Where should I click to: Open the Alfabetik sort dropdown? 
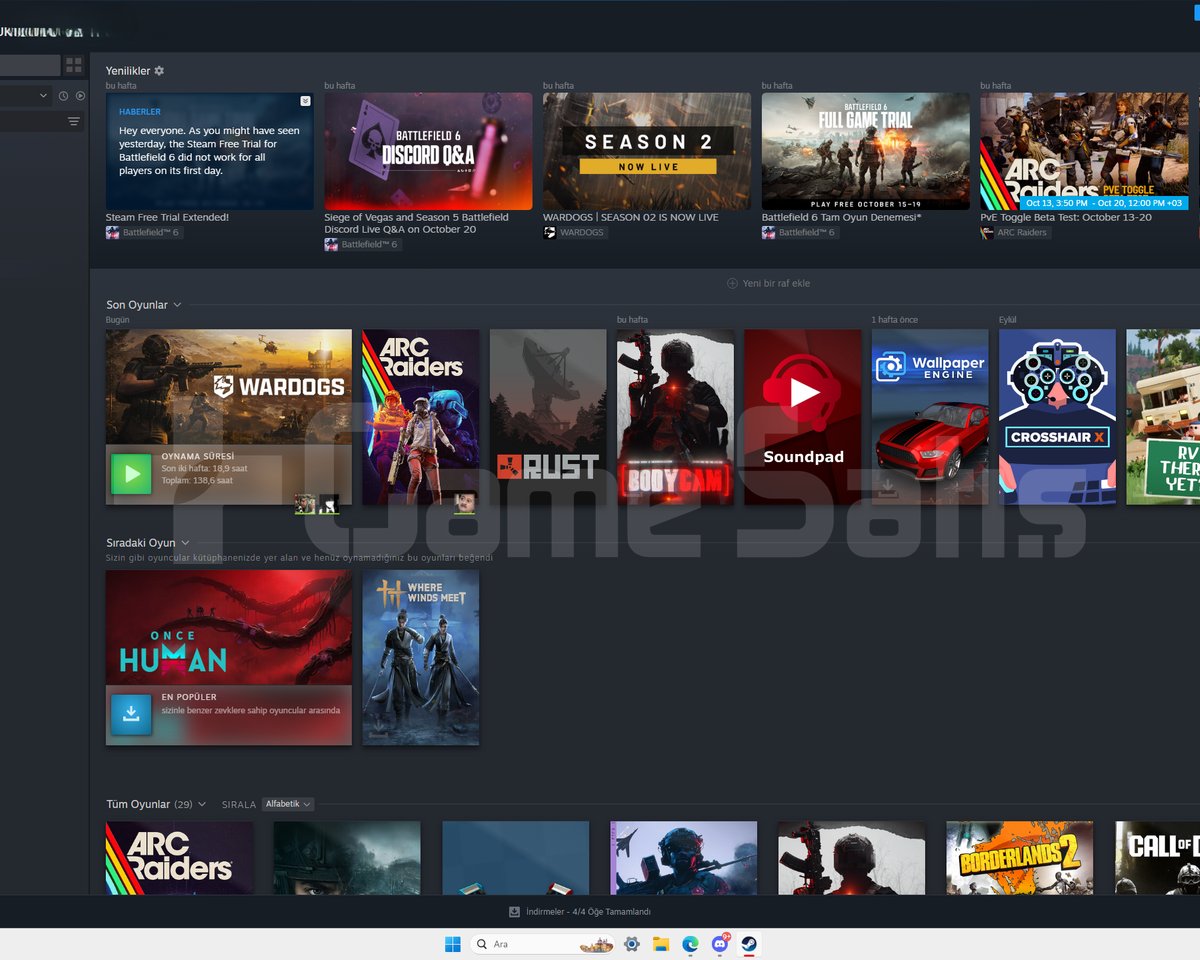(288, 804)
